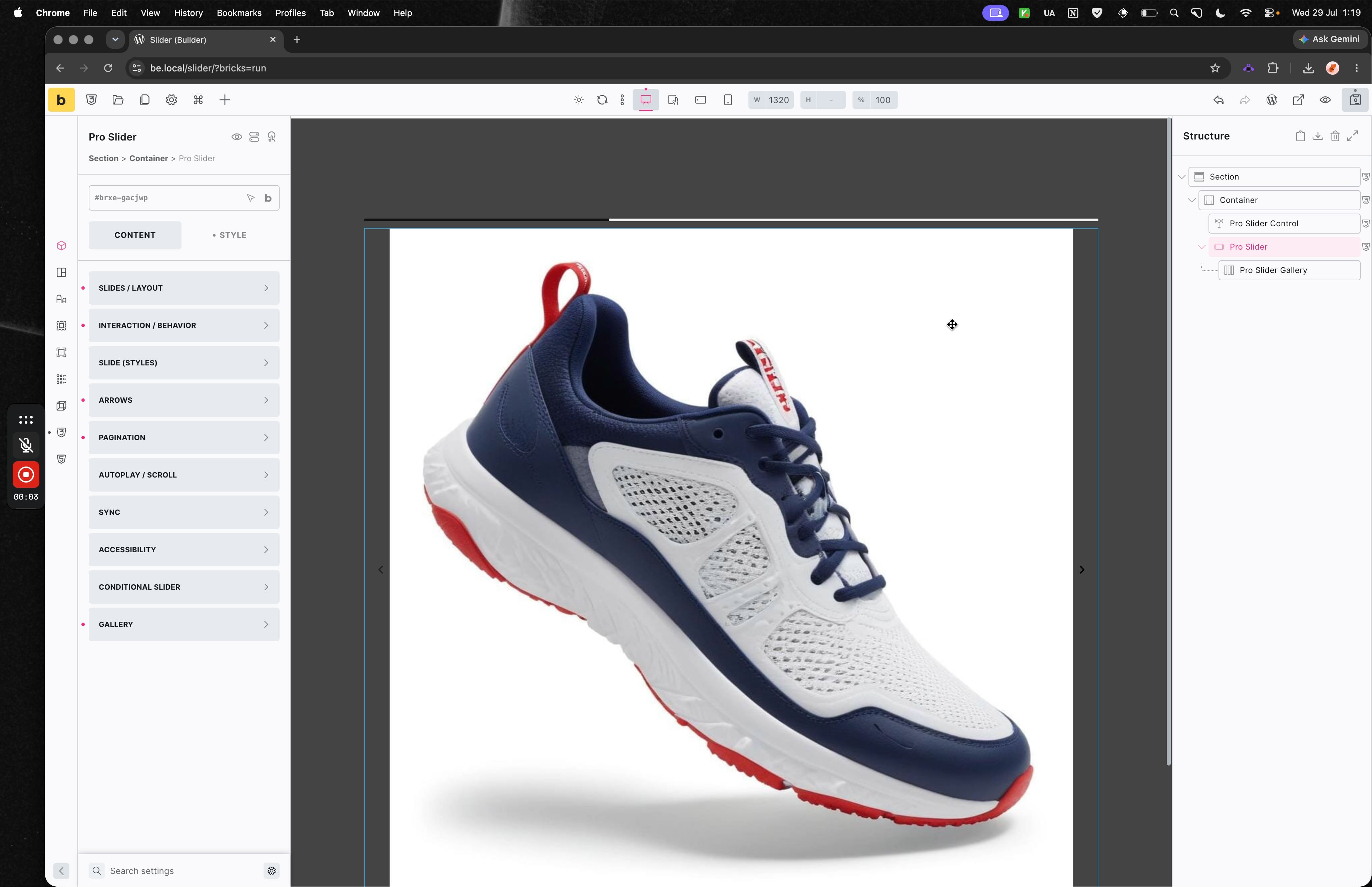Switch to the STYLE tab
The height and width of the screenshot is (887, 1372).
pyautogui.click(x=229, y=235)
